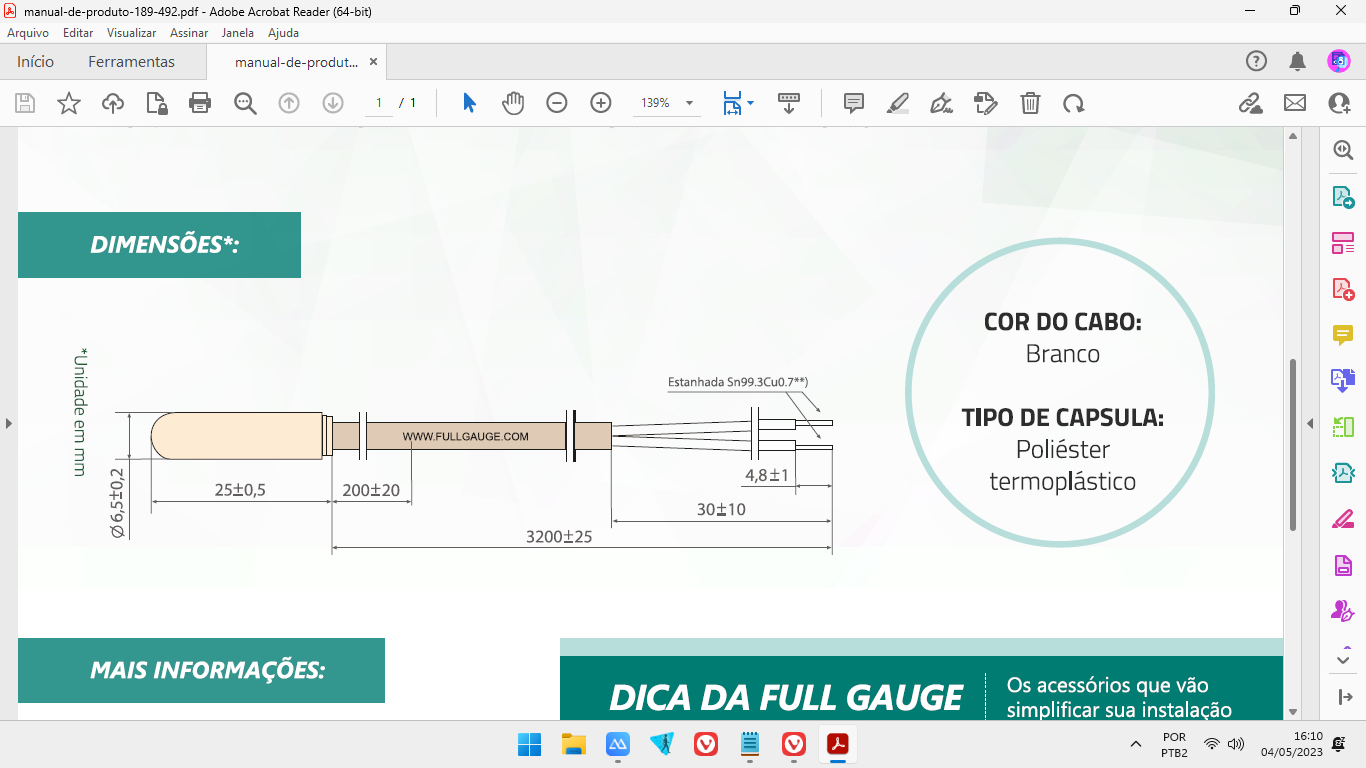Click the scrolling mode keyboard icon

789,103
